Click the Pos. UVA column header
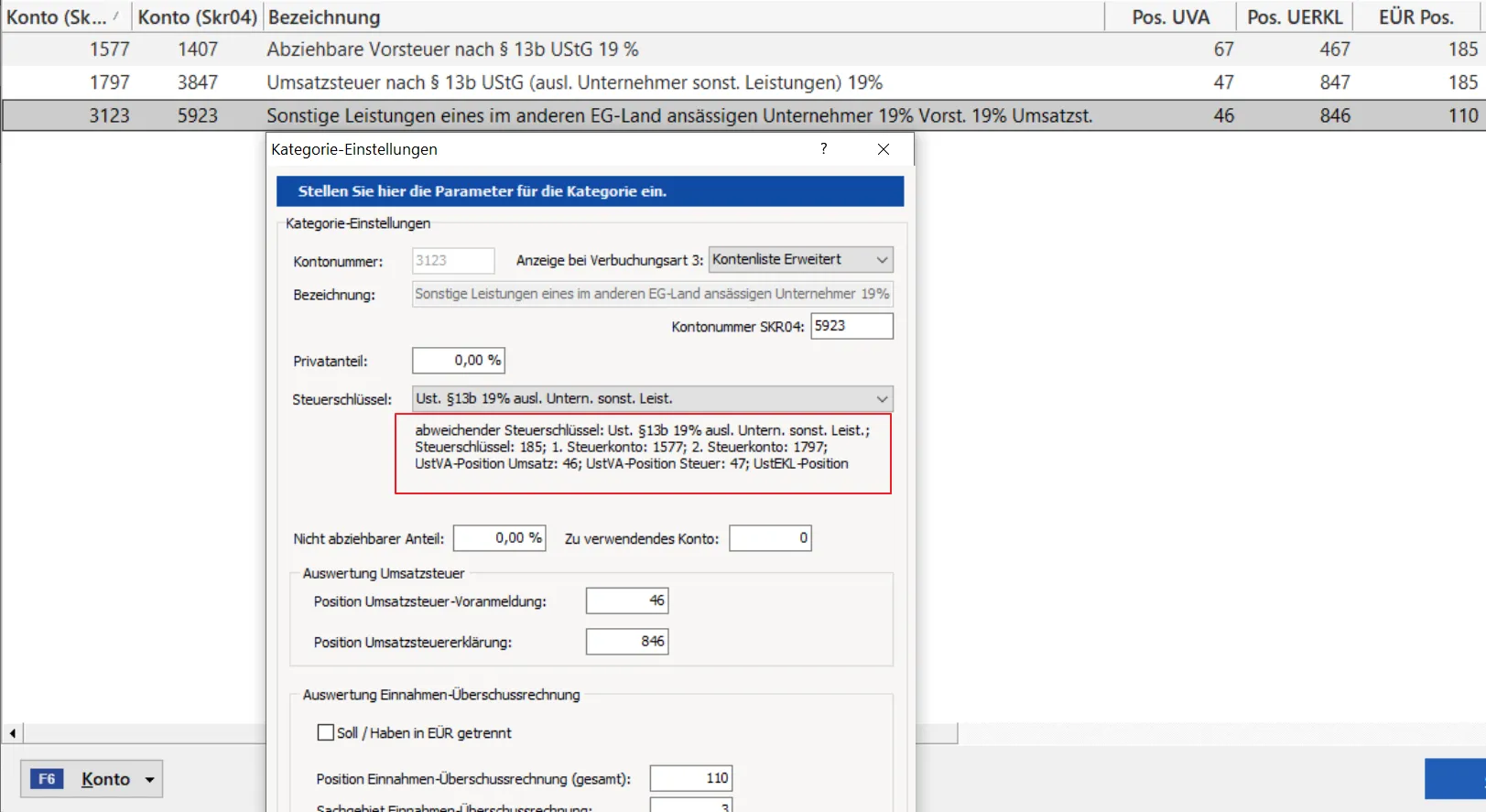The height and width of the screenshot is (812, 1486). coord(1169,16)
